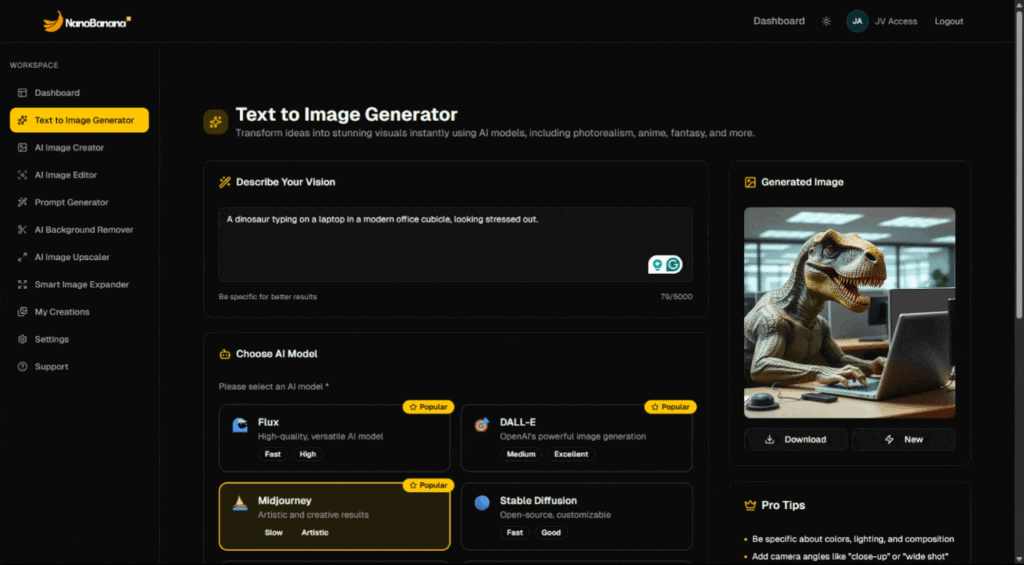Click the NanoBanana logo

tap(87, 21)
